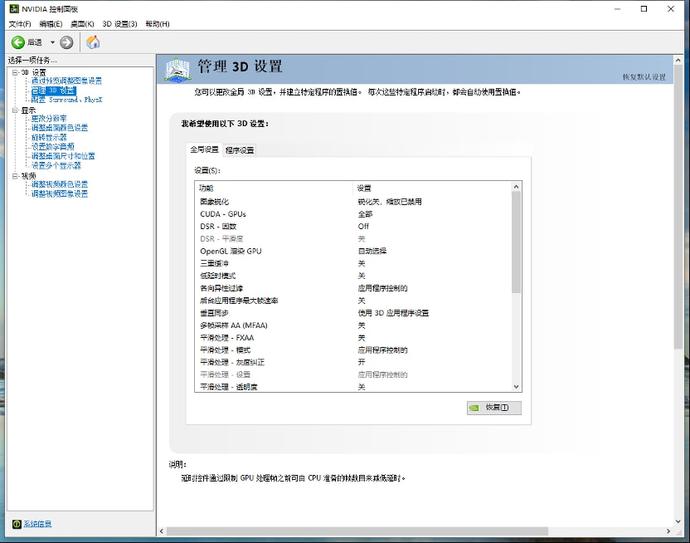
Task: Switch to the 全局设置 tab
Action: coord(204,150)
